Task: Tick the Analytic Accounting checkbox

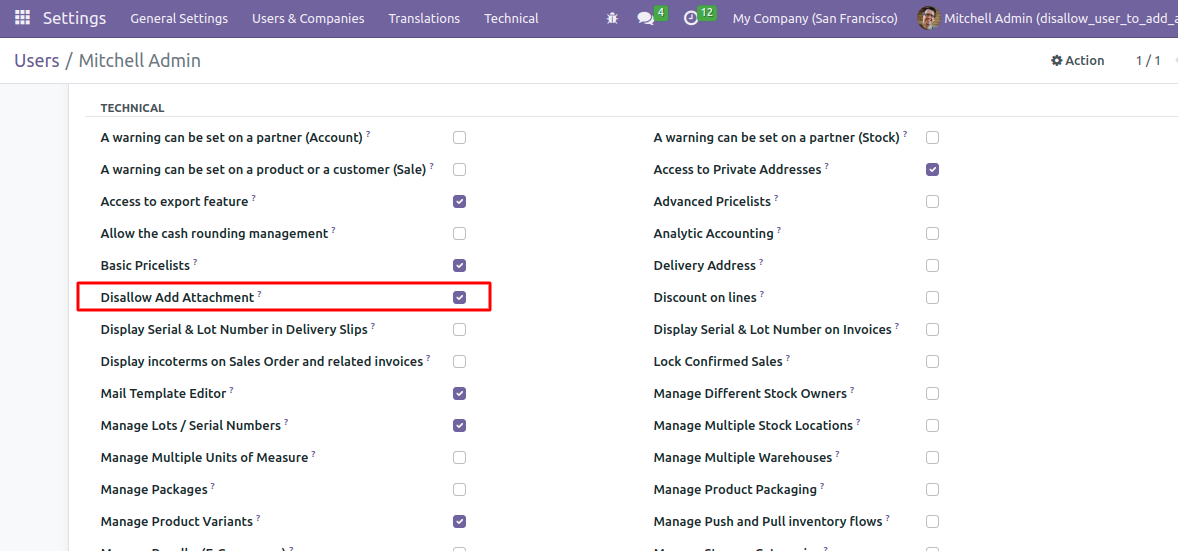Action: point(932,234)
